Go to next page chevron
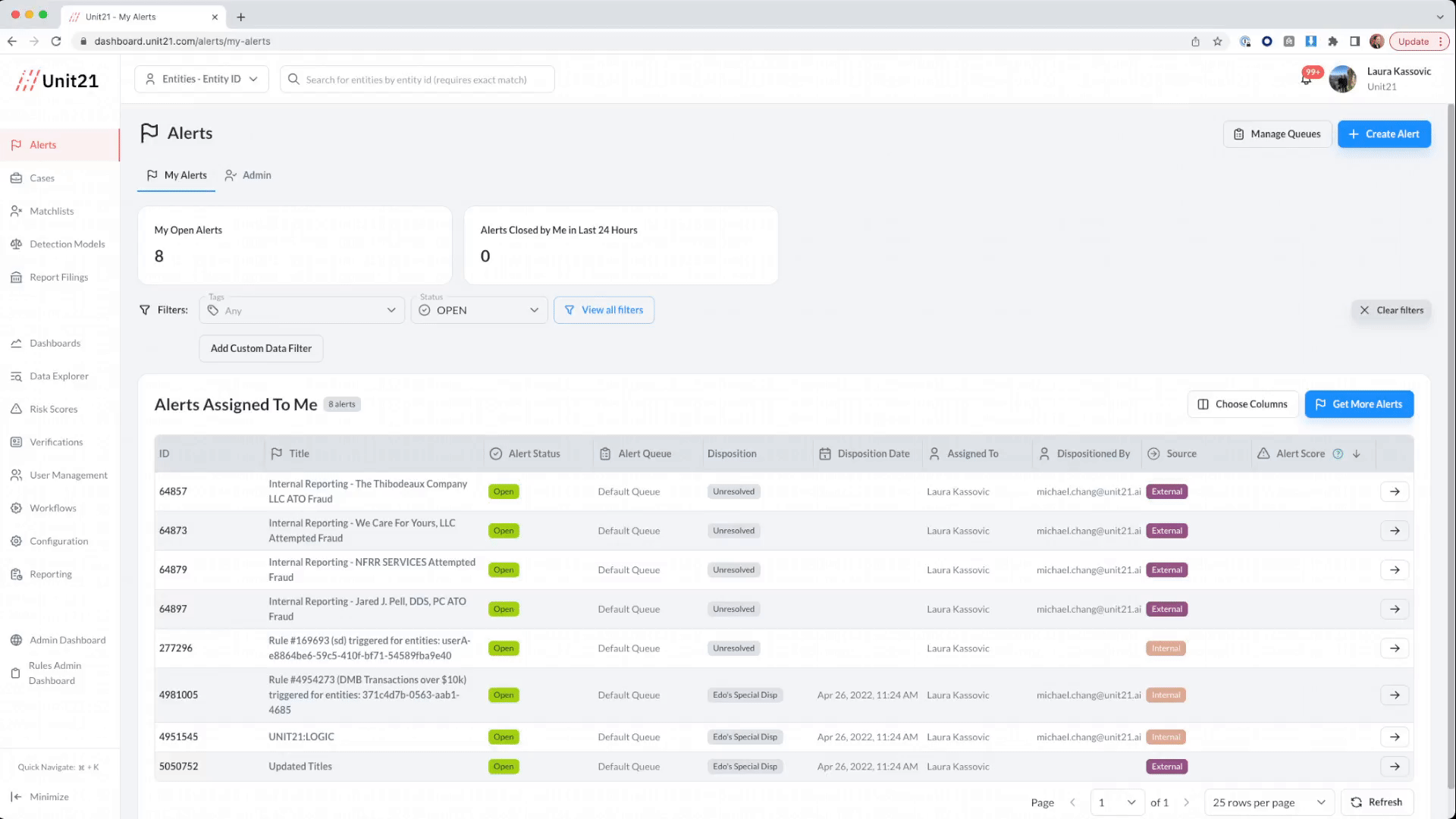Image resolution: width=1456 pixels, height=819 pixels. [x=1187, y=802]
